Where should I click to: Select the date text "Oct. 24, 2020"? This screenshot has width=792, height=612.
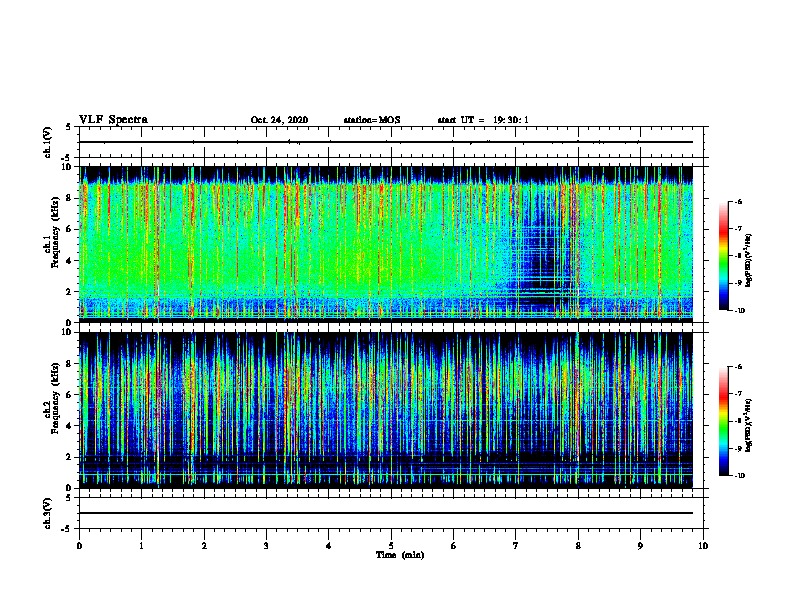pos(279,120)
